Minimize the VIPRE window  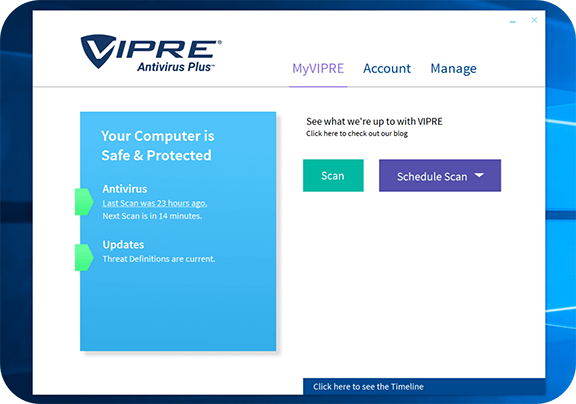click(x=513, y=22)
